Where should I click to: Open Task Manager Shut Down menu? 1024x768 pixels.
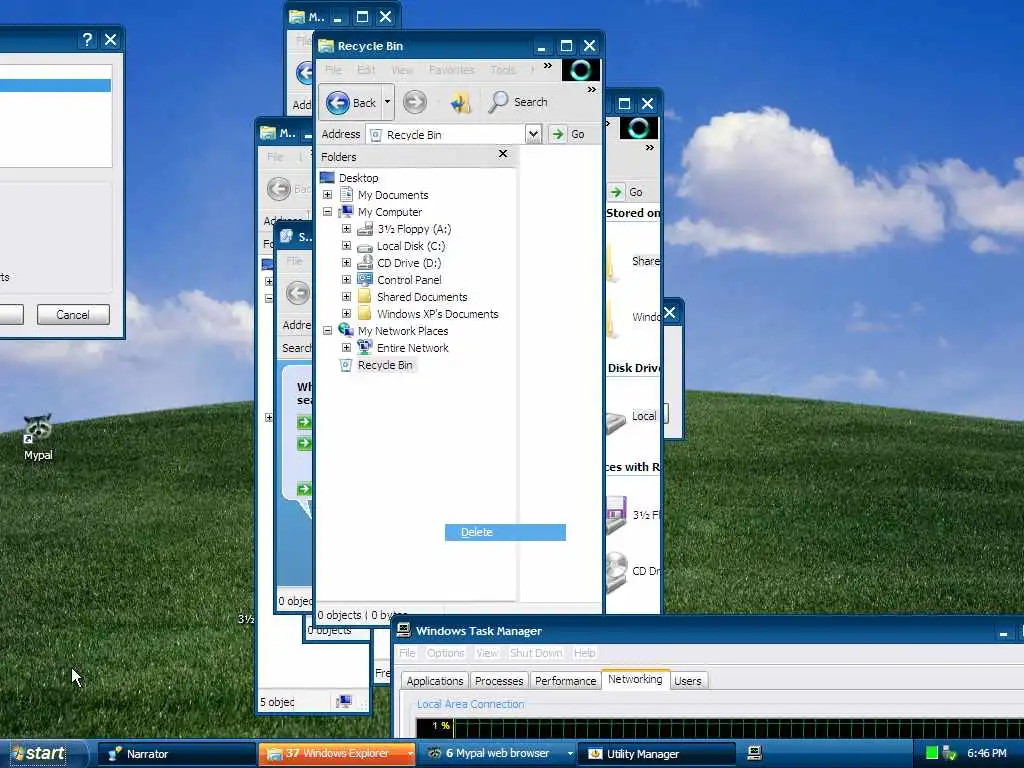click(536, 653)
